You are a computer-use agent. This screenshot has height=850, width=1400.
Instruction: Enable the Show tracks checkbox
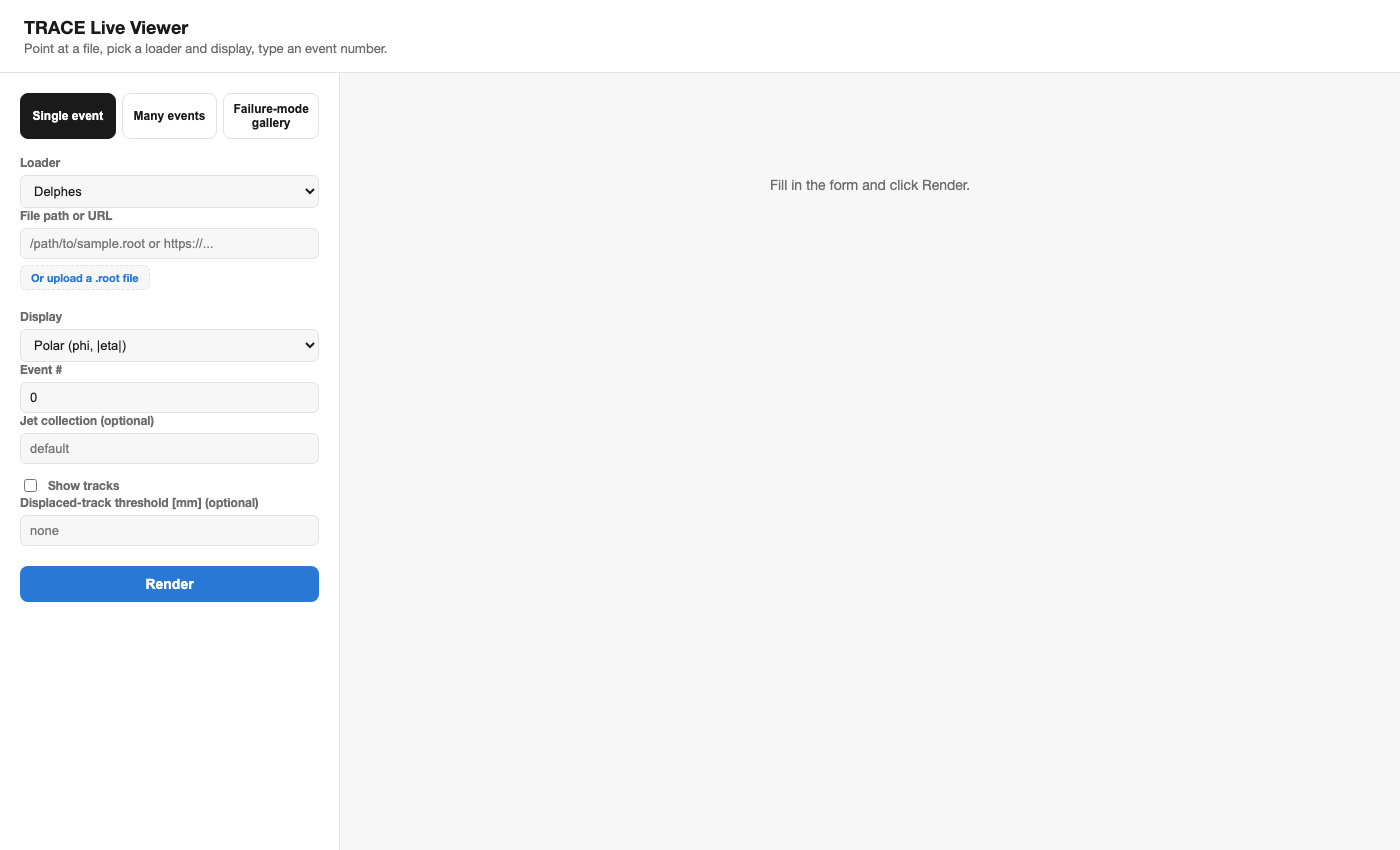pos(31,485)
